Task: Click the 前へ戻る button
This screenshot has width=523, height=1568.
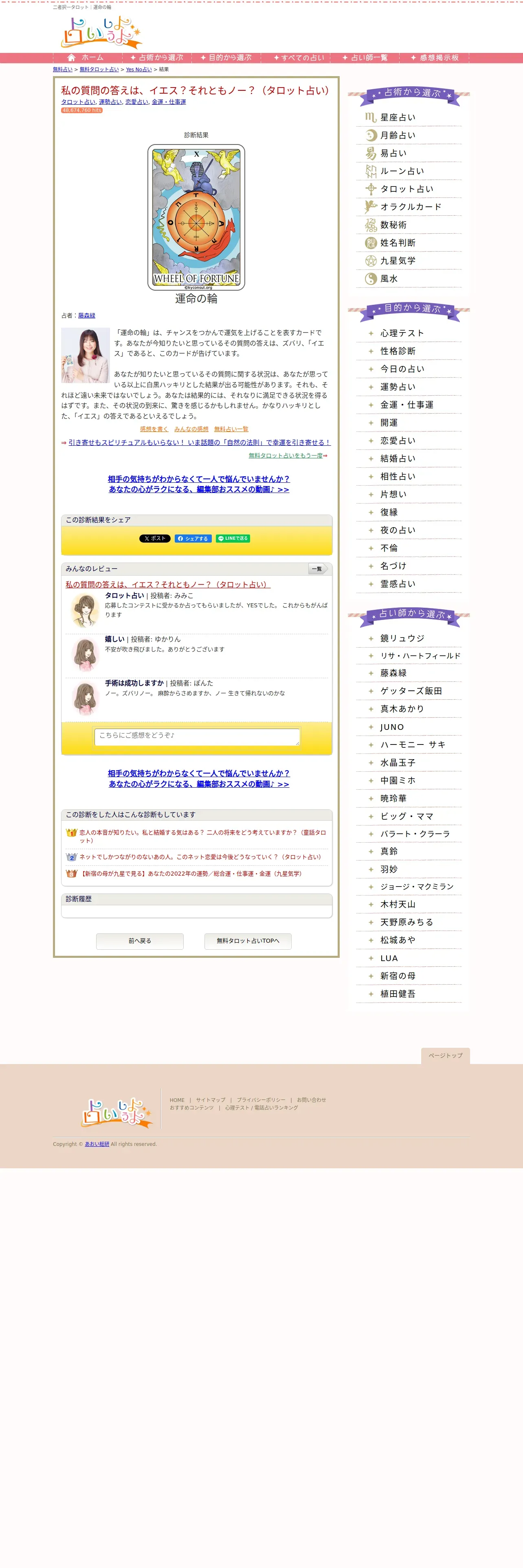Action: [x=139, y=941]
